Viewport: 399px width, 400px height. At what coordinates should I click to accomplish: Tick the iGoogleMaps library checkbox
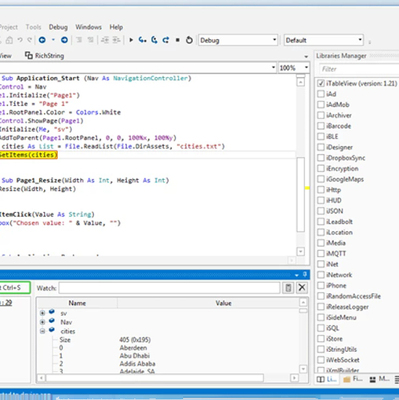321,179
